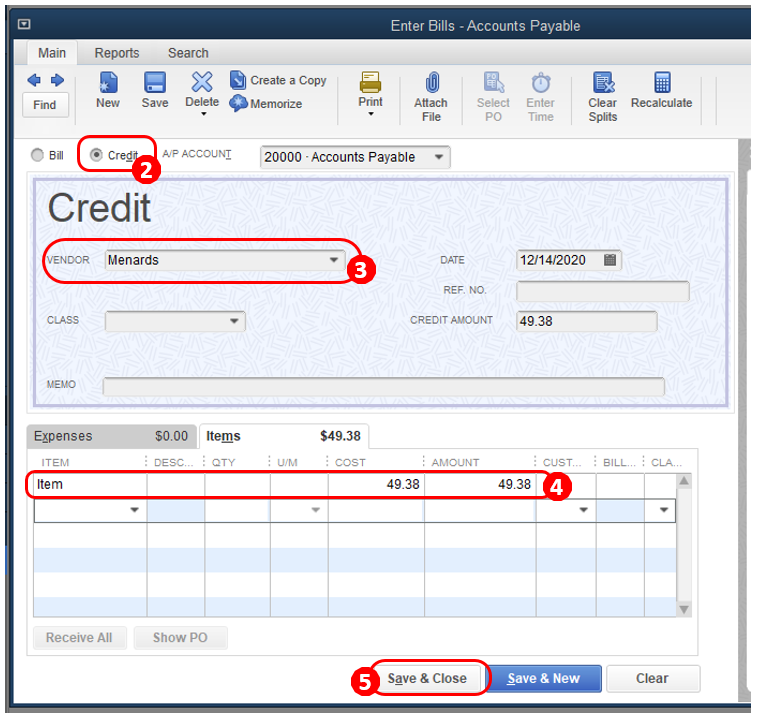Click the Find button
759x719 pixels.
45,105
